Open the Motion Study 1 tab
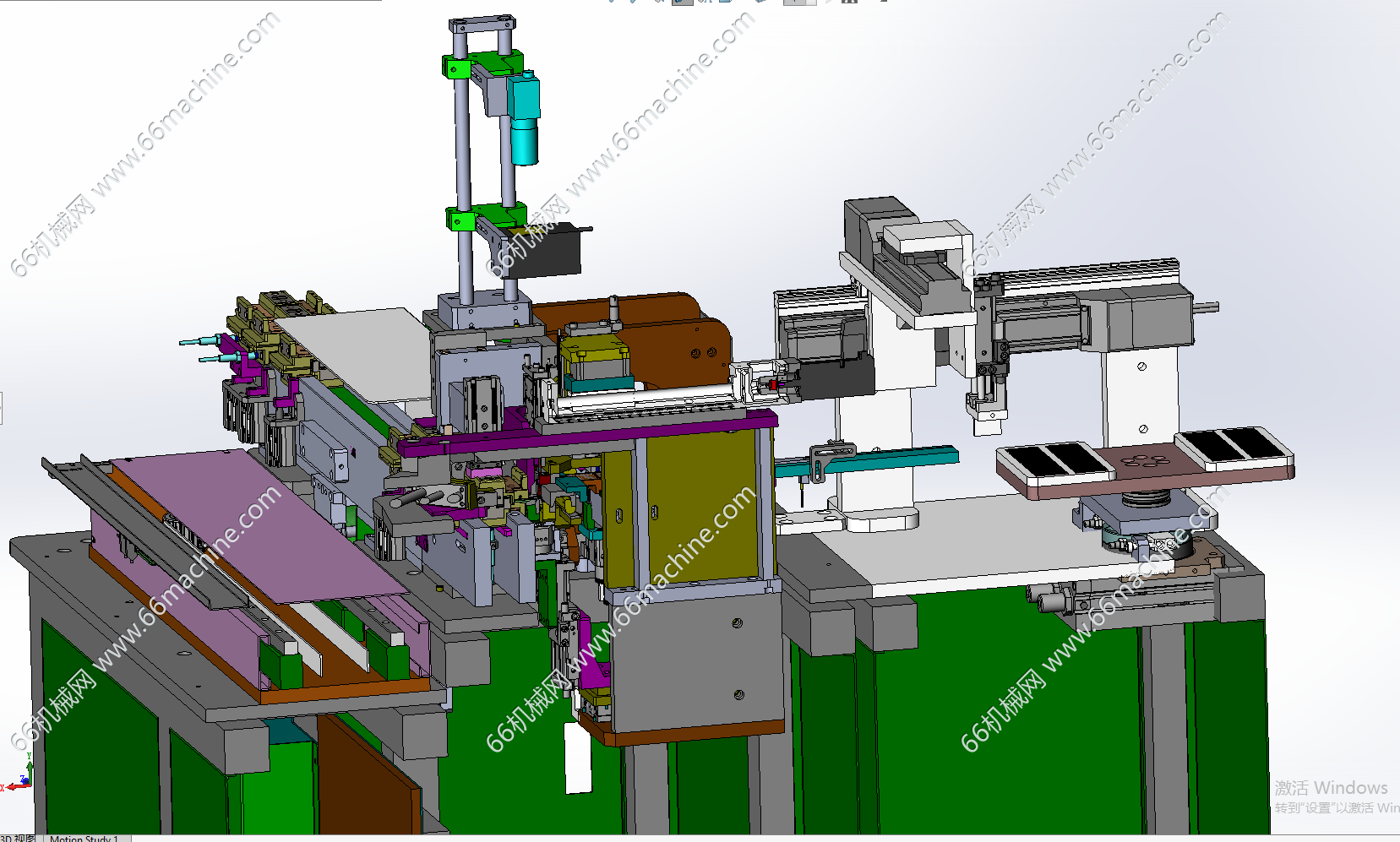The width and height of the screenshot is (1400, 842). point(84,838)
